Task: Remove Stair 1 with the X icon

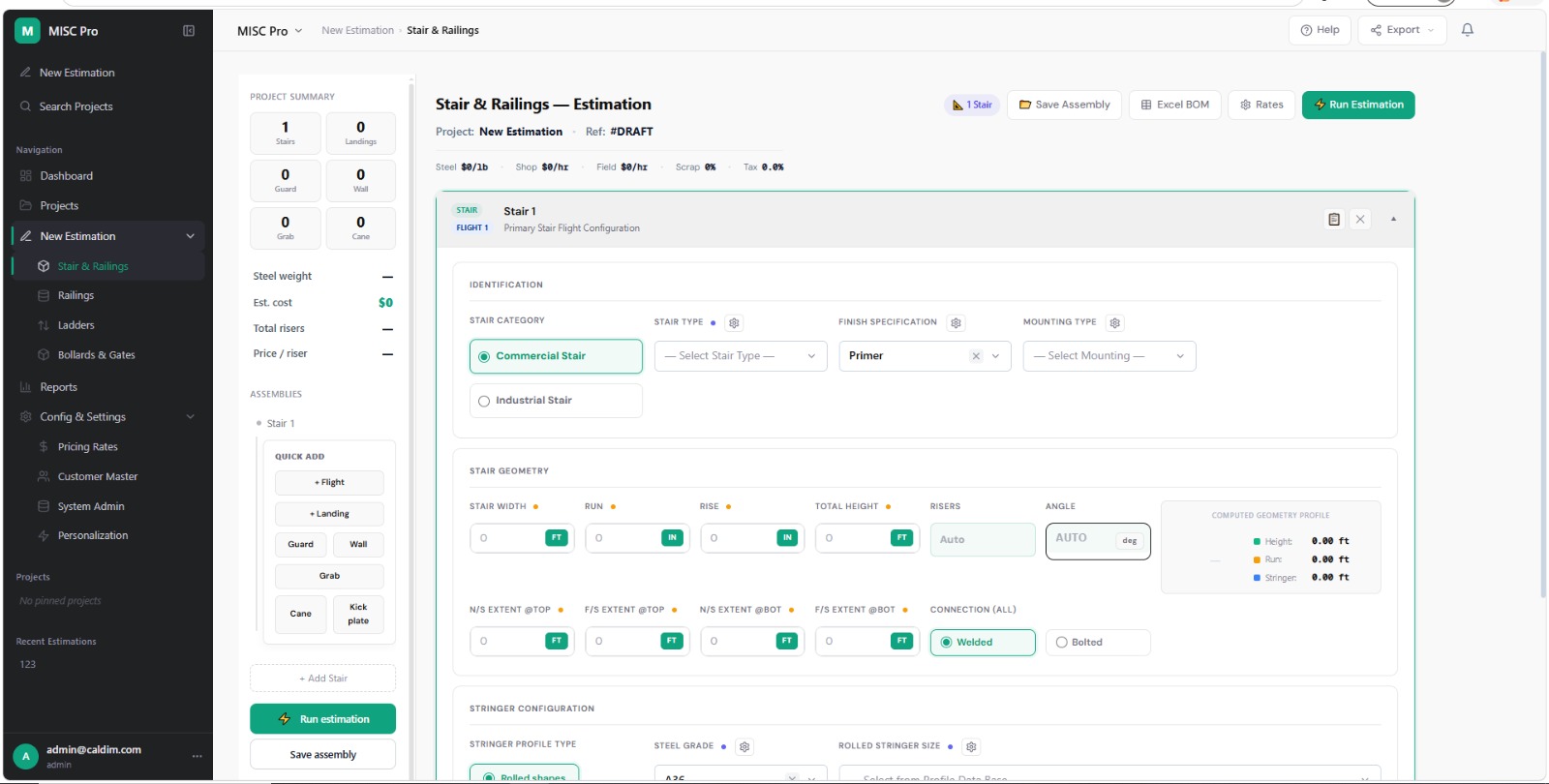Action: click(x=1360, y=220)
